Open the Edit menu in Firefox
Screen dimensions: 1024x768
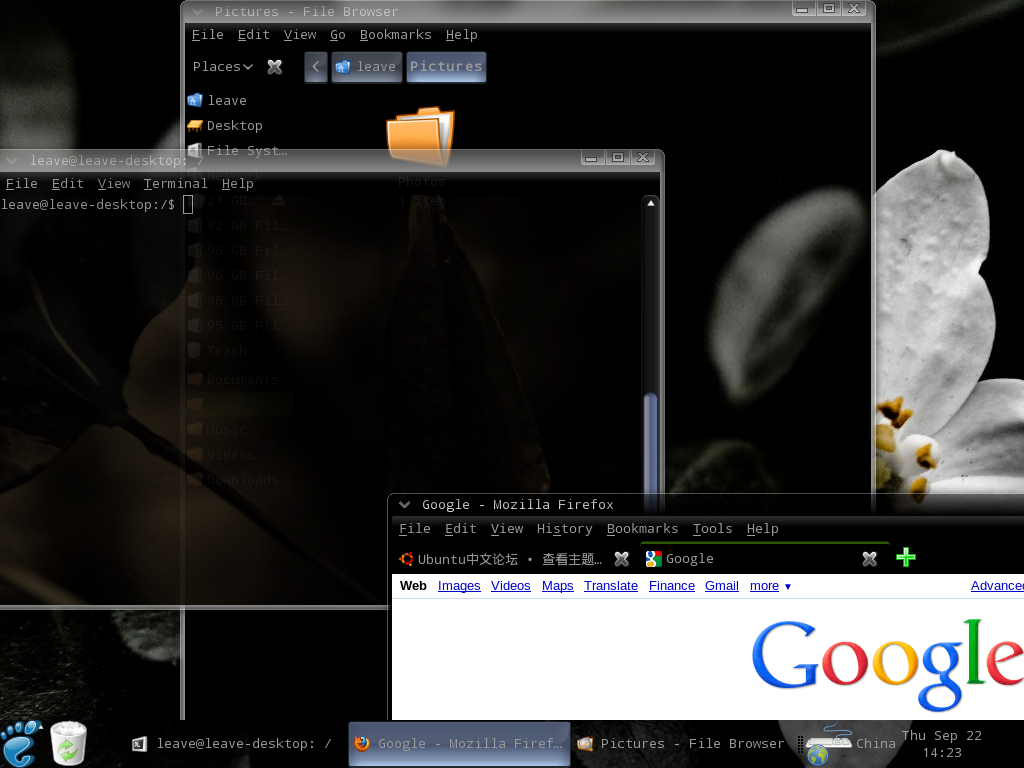coord(460,528)
